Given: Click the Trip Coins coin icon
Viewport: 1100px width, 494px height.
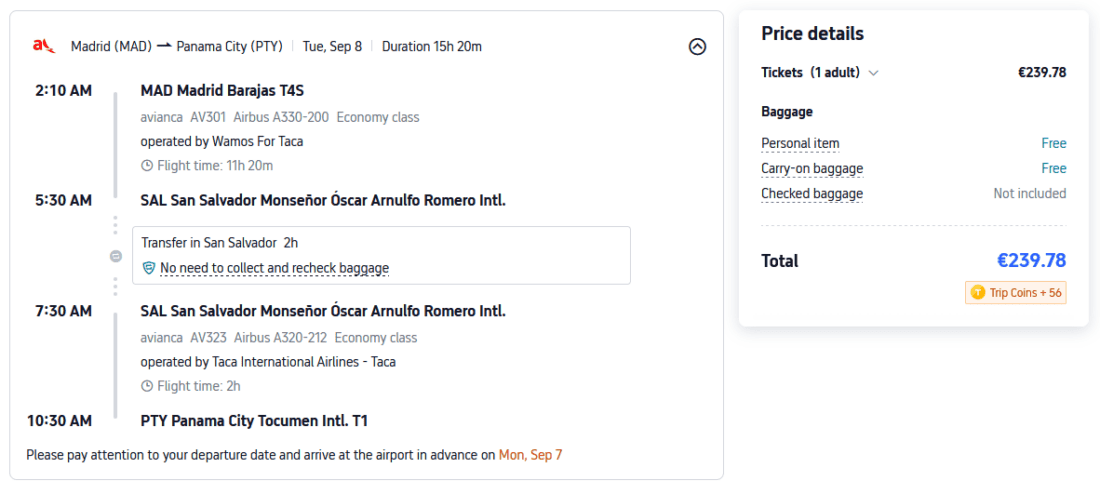Looking at the screenshot, I should point(977,293).
